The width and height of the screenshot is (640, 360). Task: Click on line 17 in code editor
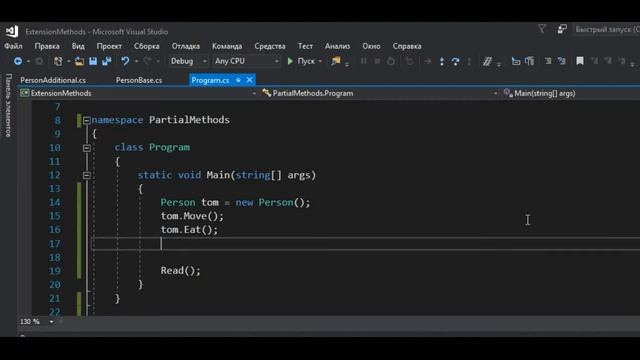pyautogui.click(x=365, y=244)
